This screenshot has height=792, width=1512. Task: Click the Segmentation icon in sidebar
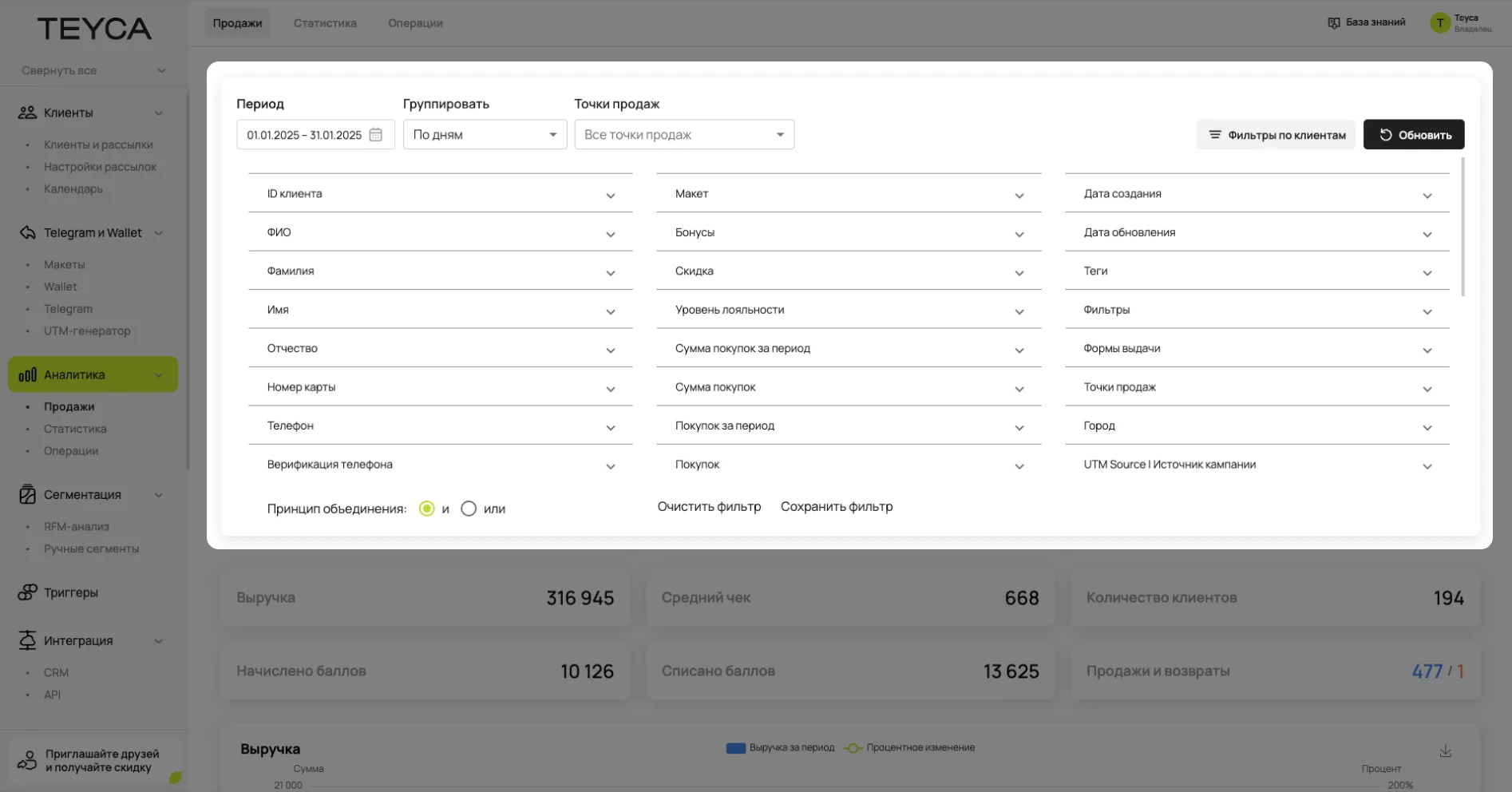point(27,494)
